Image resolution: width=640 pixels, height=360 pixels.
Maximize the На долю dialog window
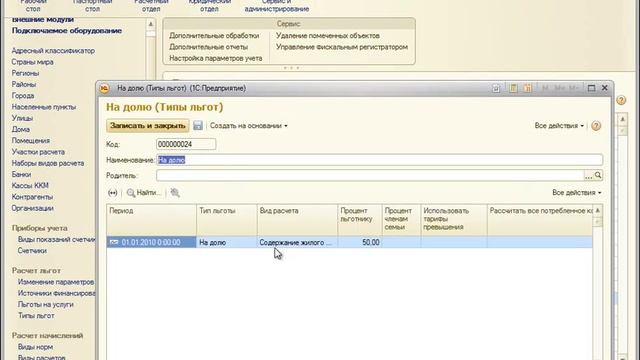591,88
